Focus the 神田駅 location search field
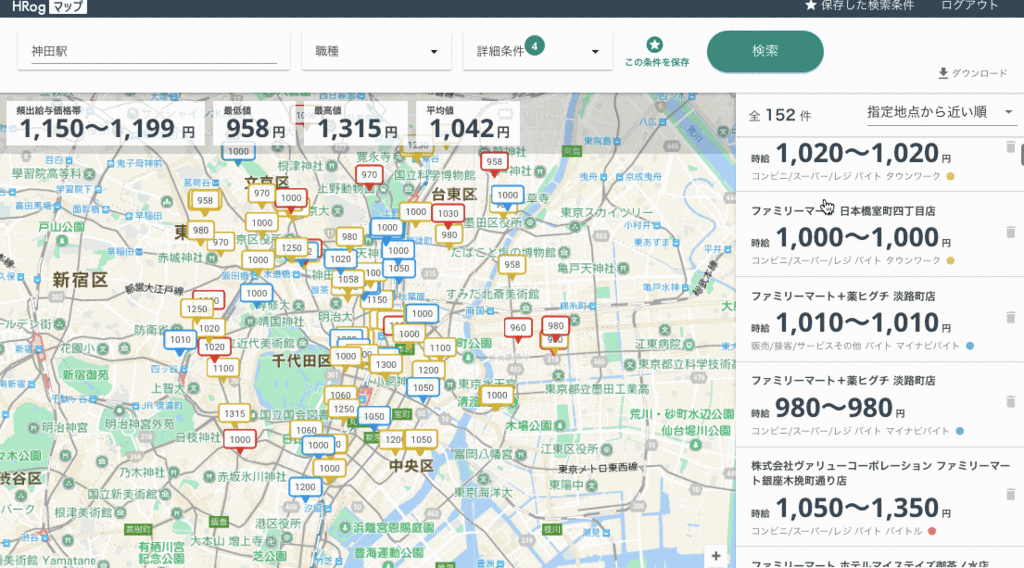This screenshot has height=568, width=1024. click(x=154, y=52)
